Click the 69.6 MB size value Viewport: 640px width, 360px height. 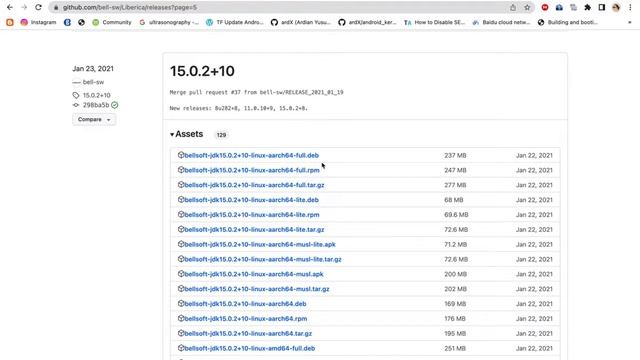[x=456, y=215]
